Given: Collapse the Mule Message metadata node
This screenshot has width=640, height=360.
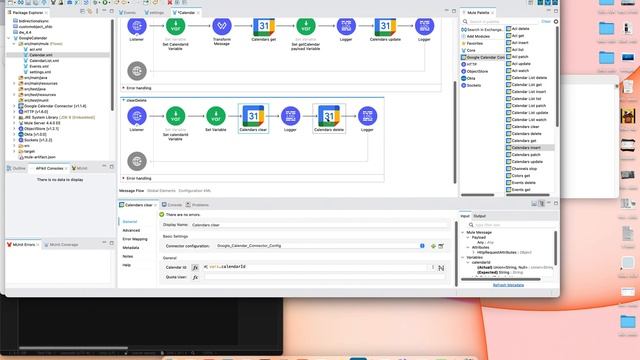Looking at the screenshot, I should (463, 232).
